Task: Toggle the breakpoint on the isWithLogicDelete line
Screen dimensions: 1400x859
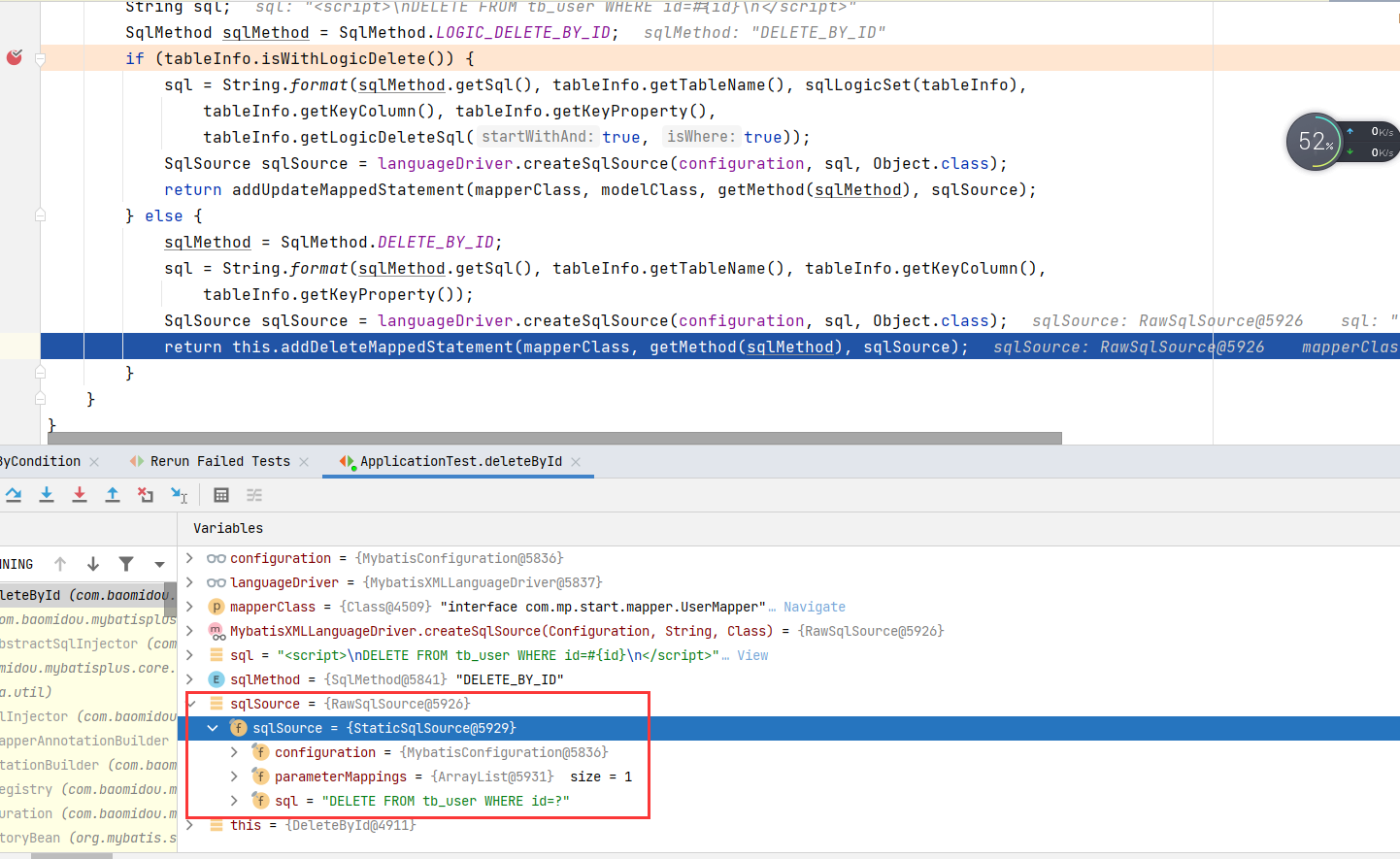Action: pyautogui.click(x=15, y=58)
